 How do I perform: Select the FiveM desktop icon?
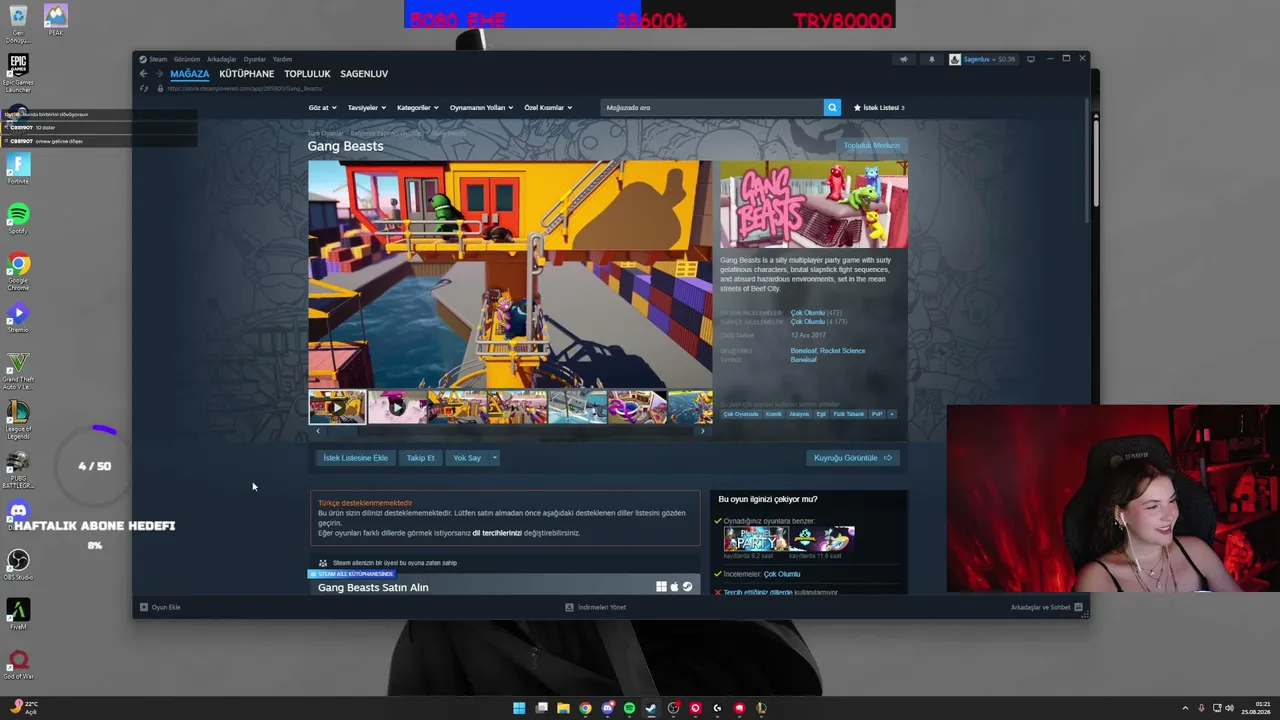click(x=18, y=614)
